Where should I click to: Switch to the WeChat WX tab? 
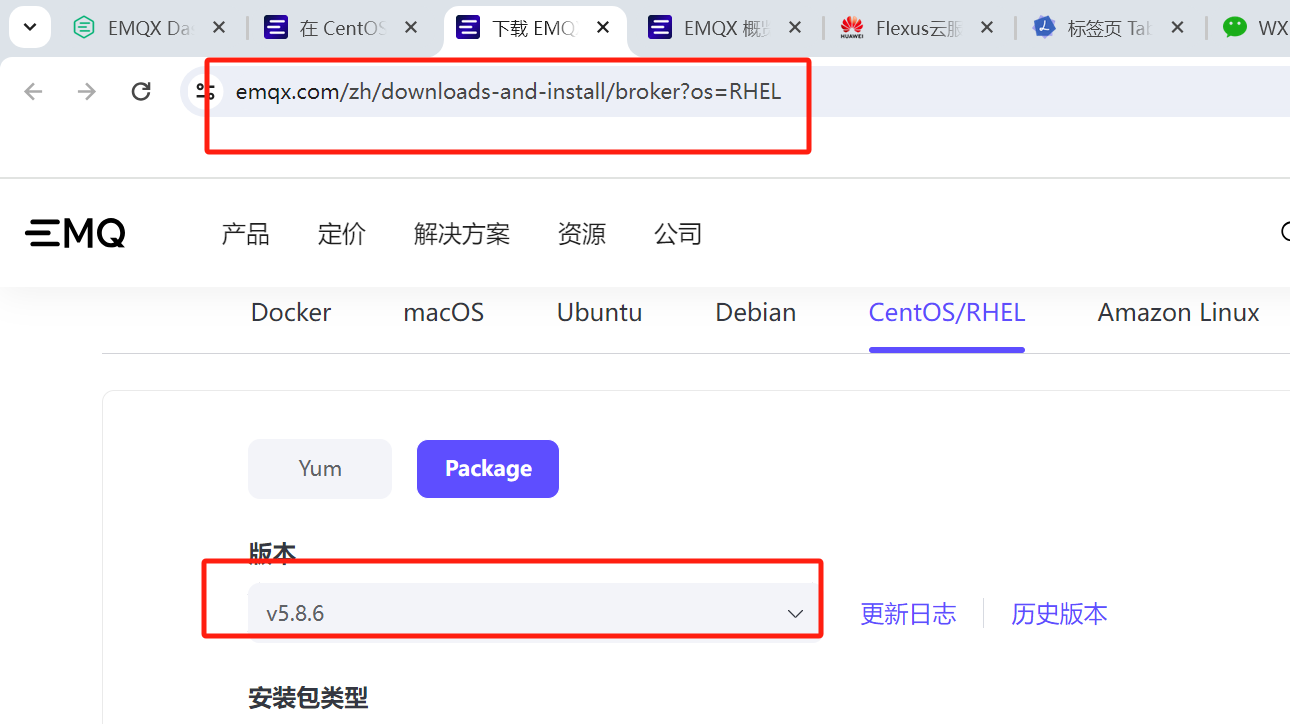[x=1253, y=28]
